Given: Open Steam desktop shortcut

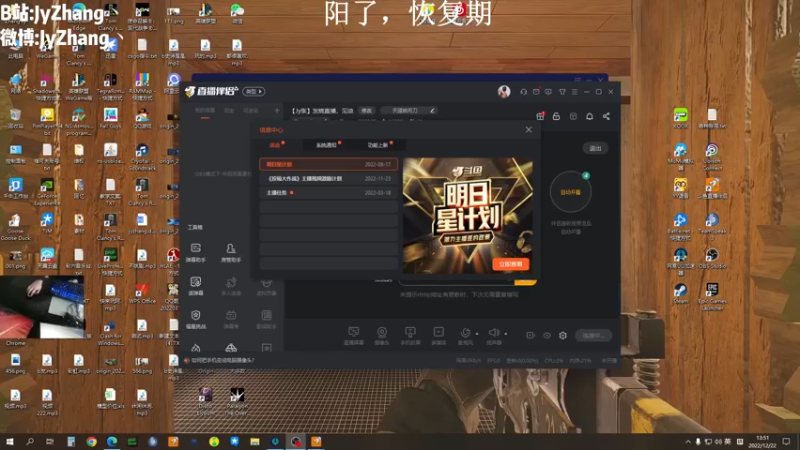Looking at the screenshot, I should (681, 293).
